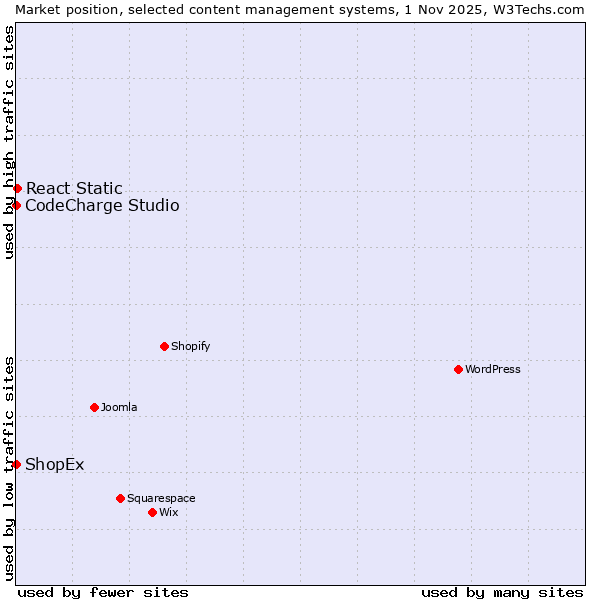Select the 'used by high traffic sites' label
600x600 pixels.
pyautogui.click(x=9, y=142)
